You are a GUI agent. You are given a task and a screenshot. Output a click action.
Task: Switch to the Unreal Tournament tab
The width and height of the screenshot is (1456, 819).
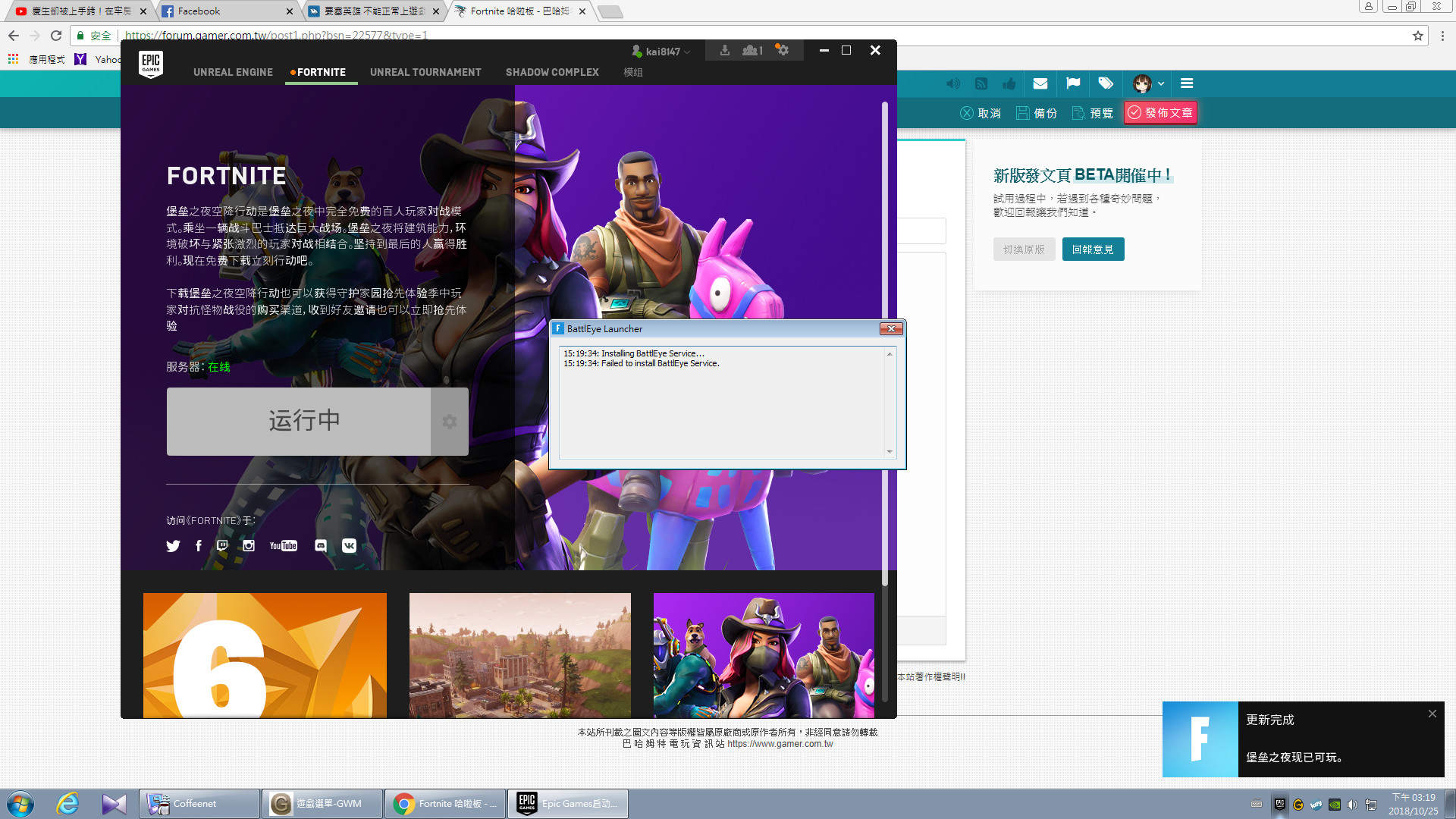coord(425,72)
